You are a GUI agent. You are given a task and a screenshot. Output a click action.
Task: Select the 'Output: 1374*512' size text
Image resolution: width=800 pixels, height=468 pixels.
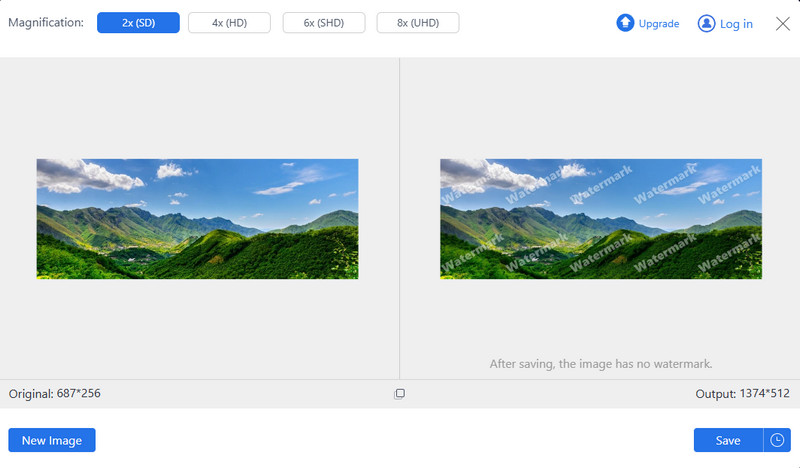click(x=742, y=393)
